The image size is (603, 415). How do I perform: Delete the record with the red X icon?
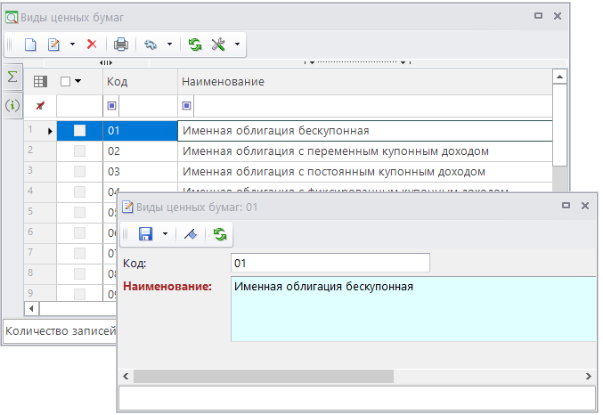[x=92, y=45]
